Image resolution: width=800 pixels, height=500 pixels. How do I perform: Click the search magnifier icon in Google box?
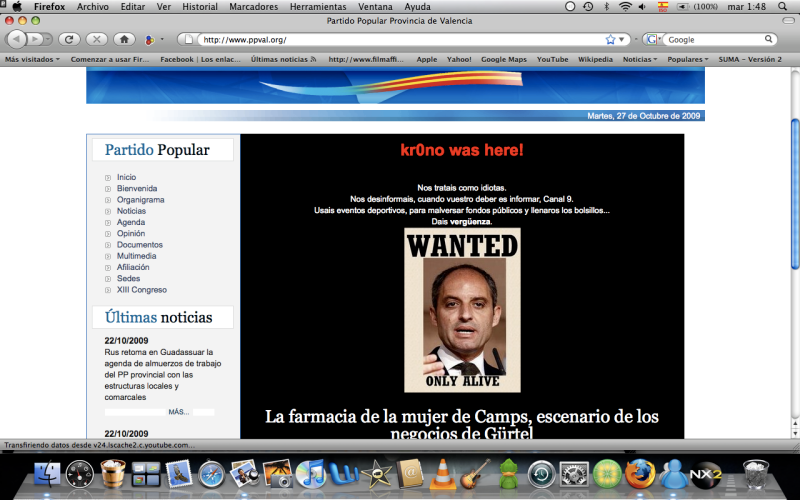tap(769, 40)
